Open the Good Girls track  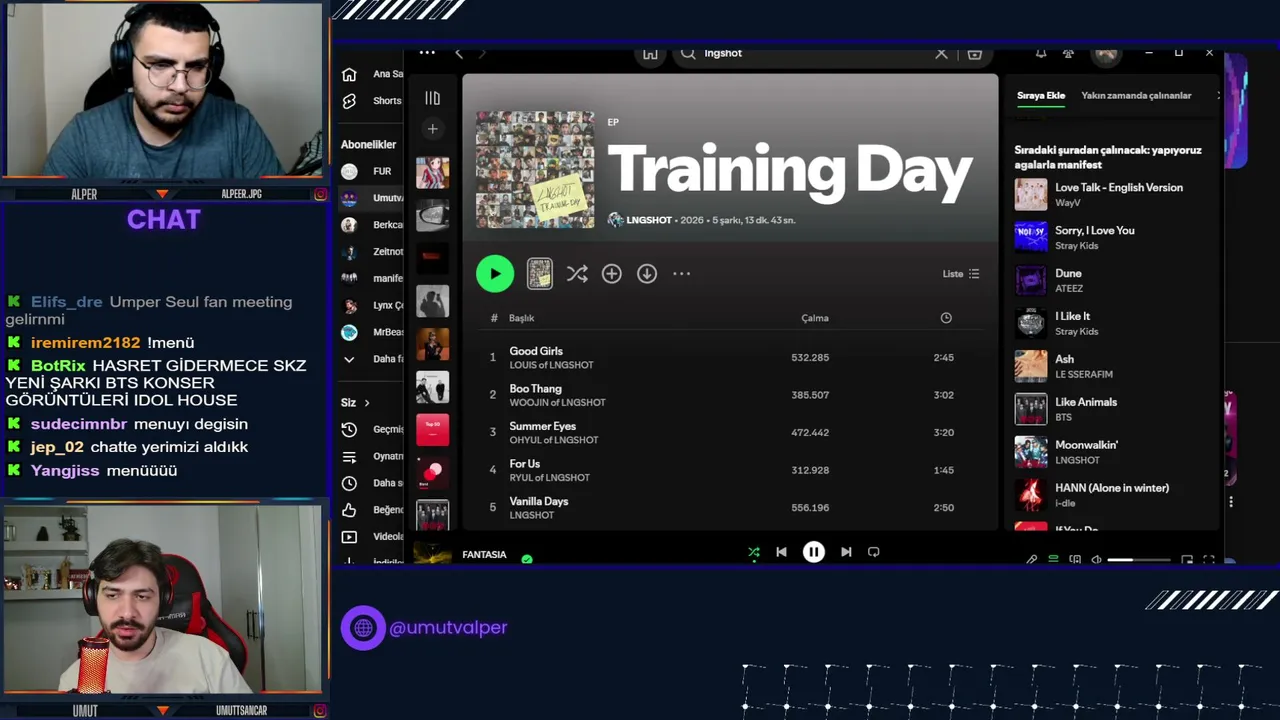536,351
